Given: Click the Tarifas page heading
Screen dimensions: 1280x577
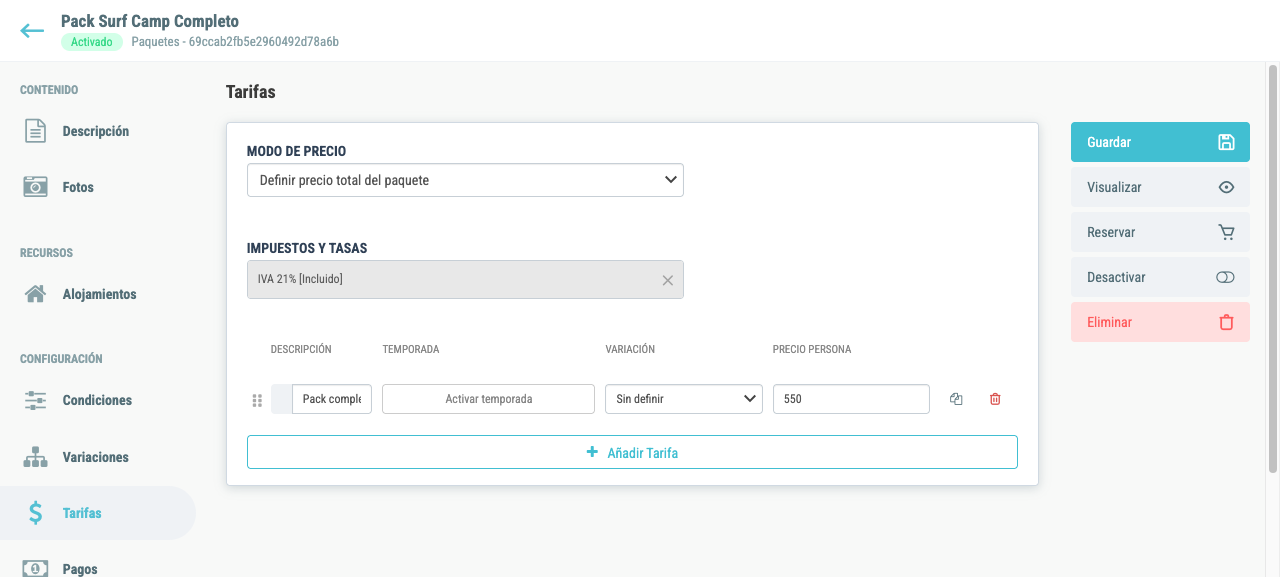Looking at the screenshot, I should (251, 92).
